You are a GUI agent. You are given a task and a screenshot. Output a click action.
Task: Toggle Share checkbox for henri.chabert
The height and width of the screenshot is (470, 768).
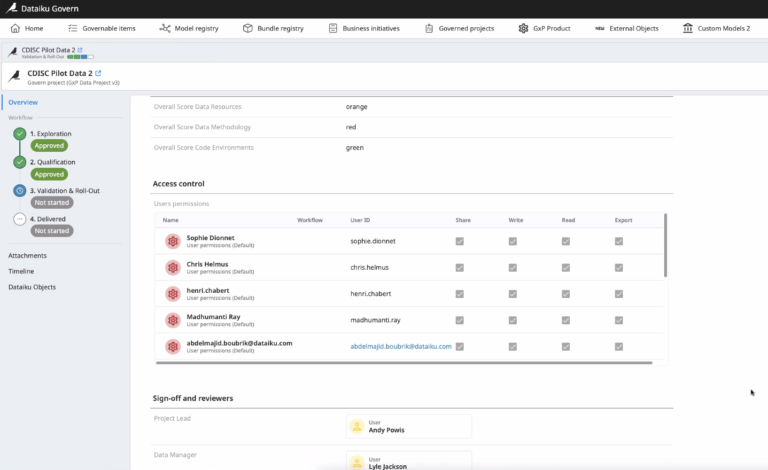coord(459,294)
